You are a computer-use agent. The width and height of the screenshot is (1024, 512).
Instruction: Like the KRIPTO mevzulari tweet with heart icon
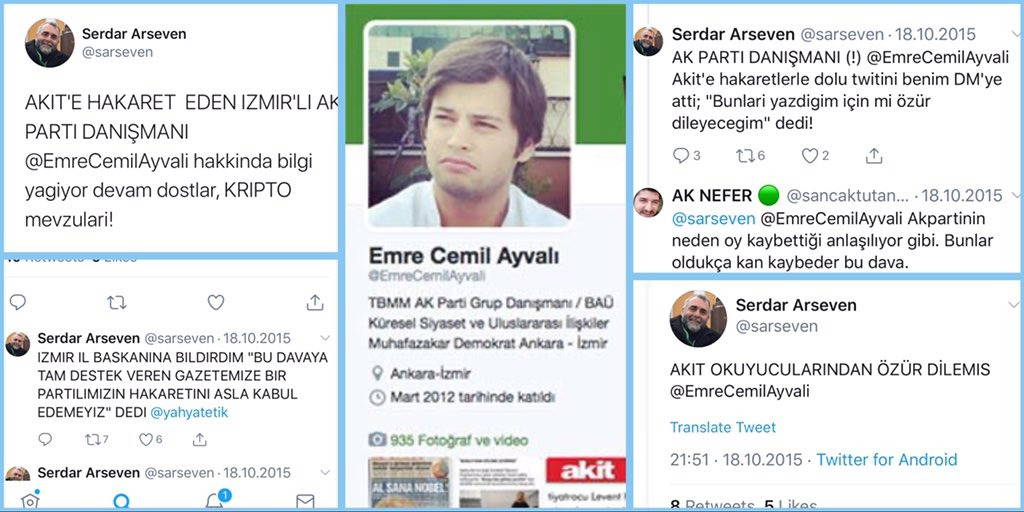click(216, 302)
